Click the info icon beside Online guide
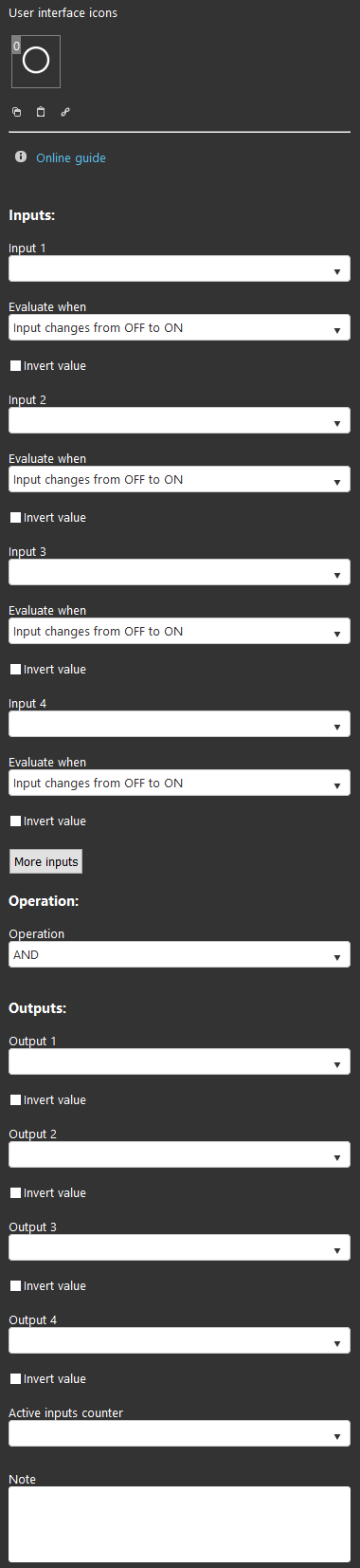Image resolution: width=360 pixels, height=1568 pixels. [x=21, y=157]
